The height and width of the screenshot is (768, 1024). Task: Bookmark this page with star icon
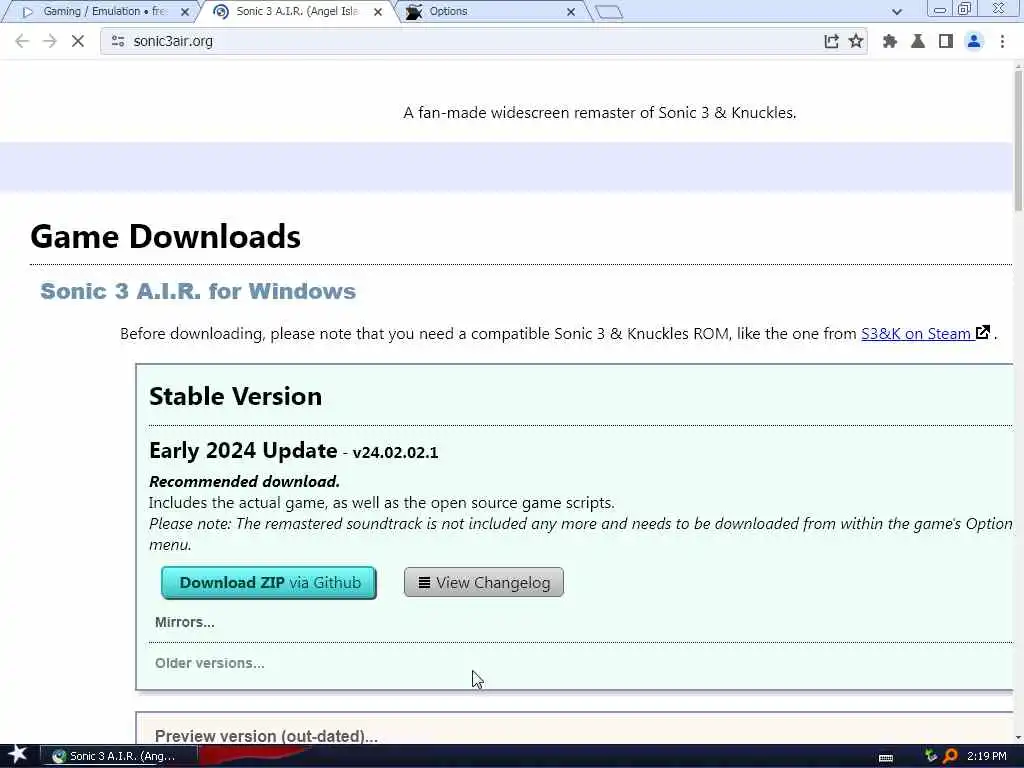[856, 41]
